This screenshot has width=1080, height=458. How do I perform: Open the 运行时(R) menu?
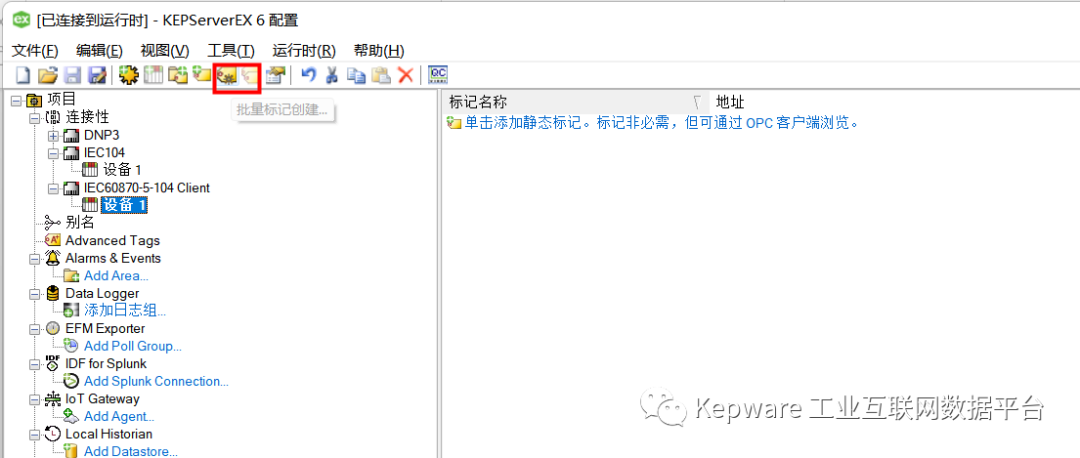[x=304, y=50]
